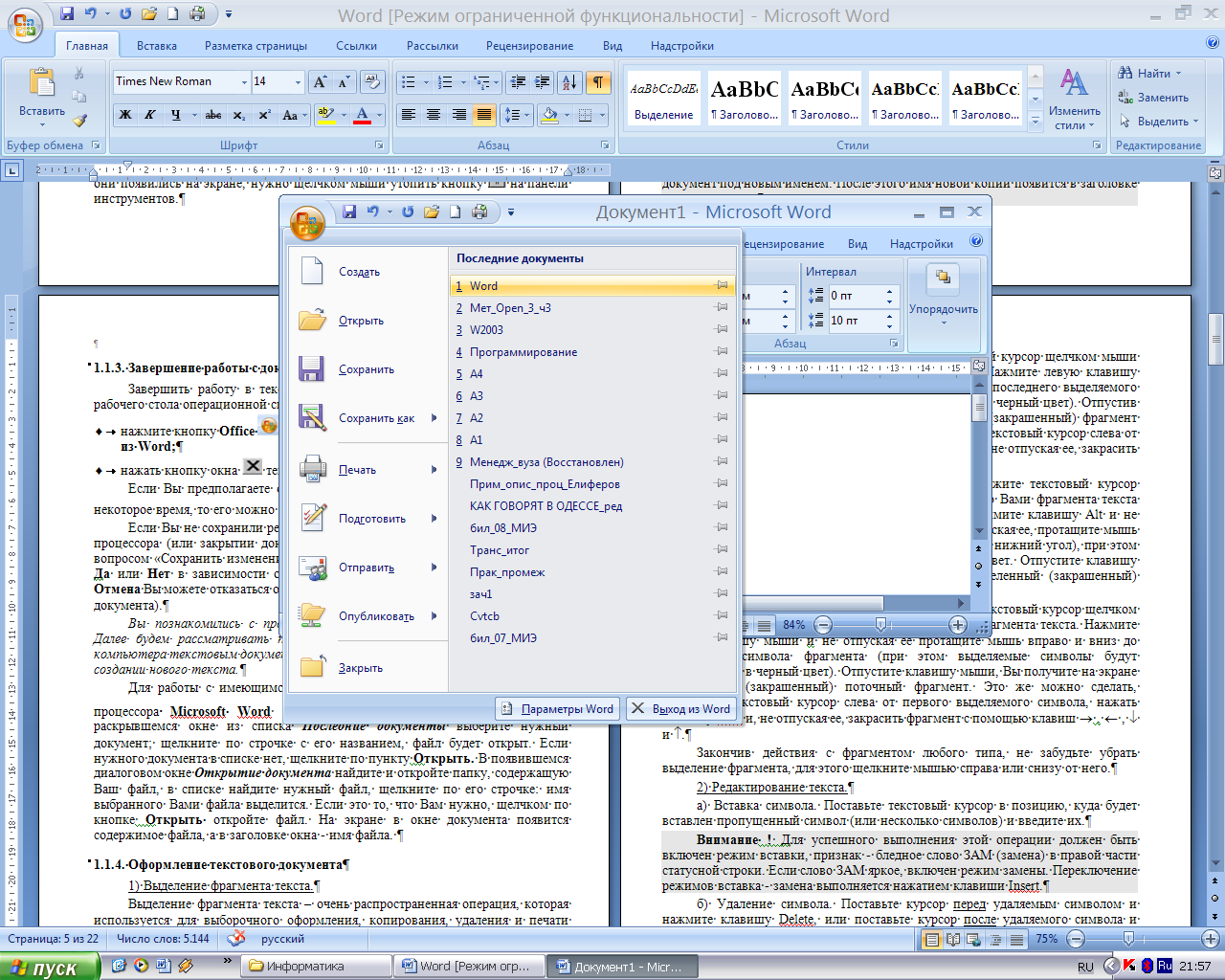Toggle Bold Ж formatting
The width and height of the screenshot is (1225, 980).
click(125, 115)
